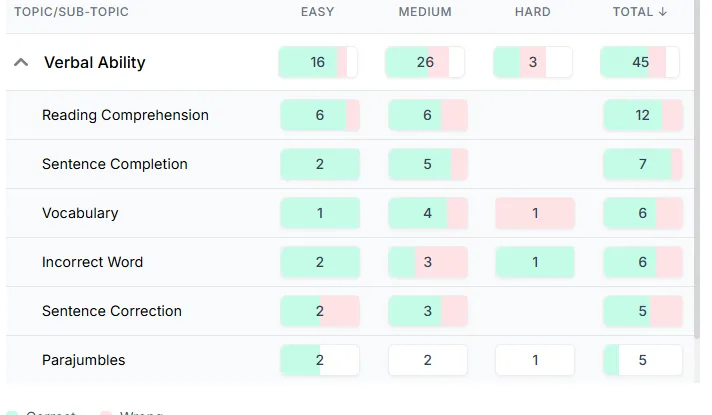712x415 pixels.
Task: Click Verbal Ability easy bar showing 16
Action: pos(318,62)
